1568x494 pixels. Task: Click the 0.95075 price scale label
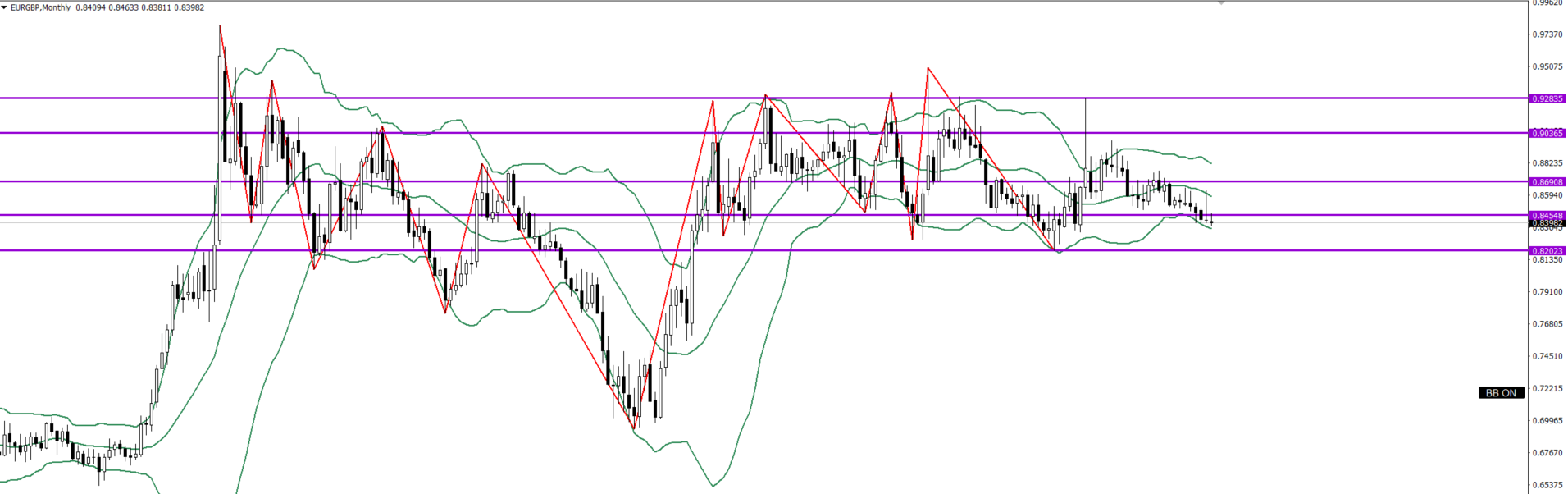pos(1547,67)
